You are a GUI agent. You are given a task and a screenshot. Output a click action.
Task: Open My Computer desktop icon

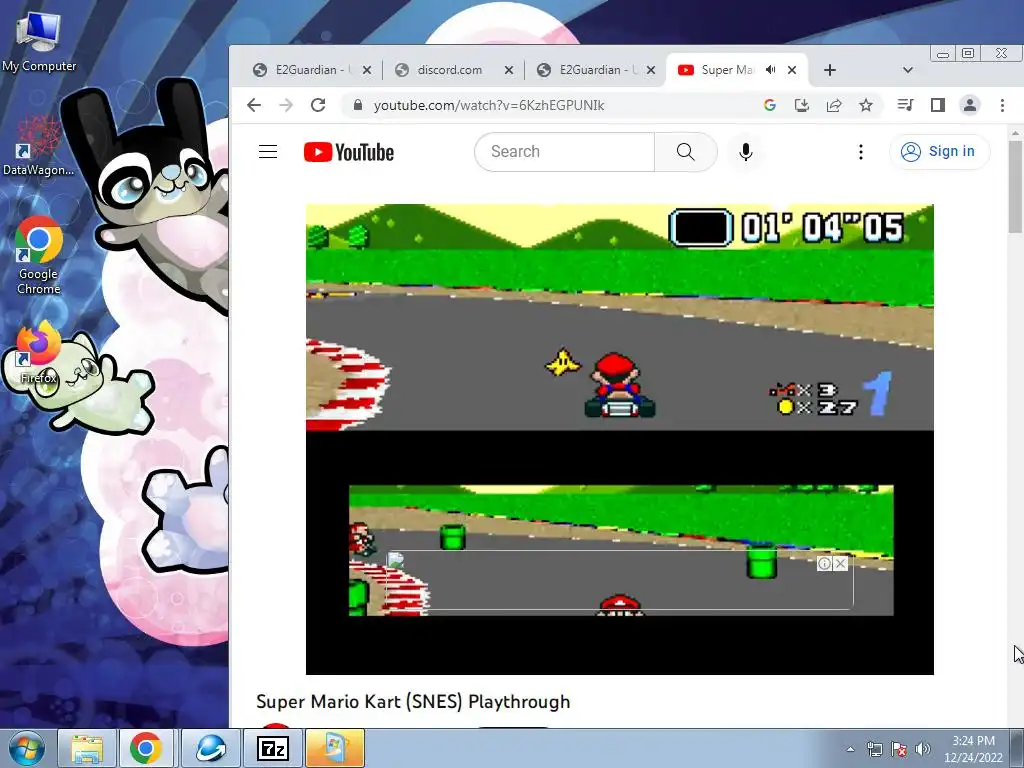[39, 41]
